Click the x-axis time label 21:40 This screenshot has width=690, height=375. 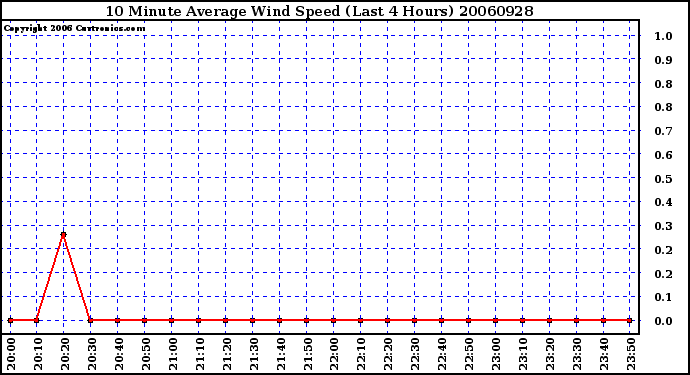coord(280,354)
